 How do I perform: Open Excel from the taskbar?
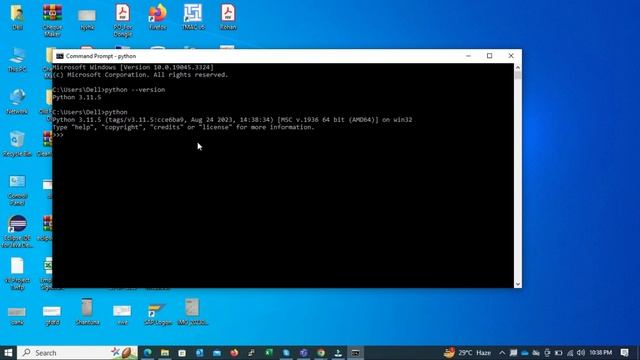coord(269,353)
